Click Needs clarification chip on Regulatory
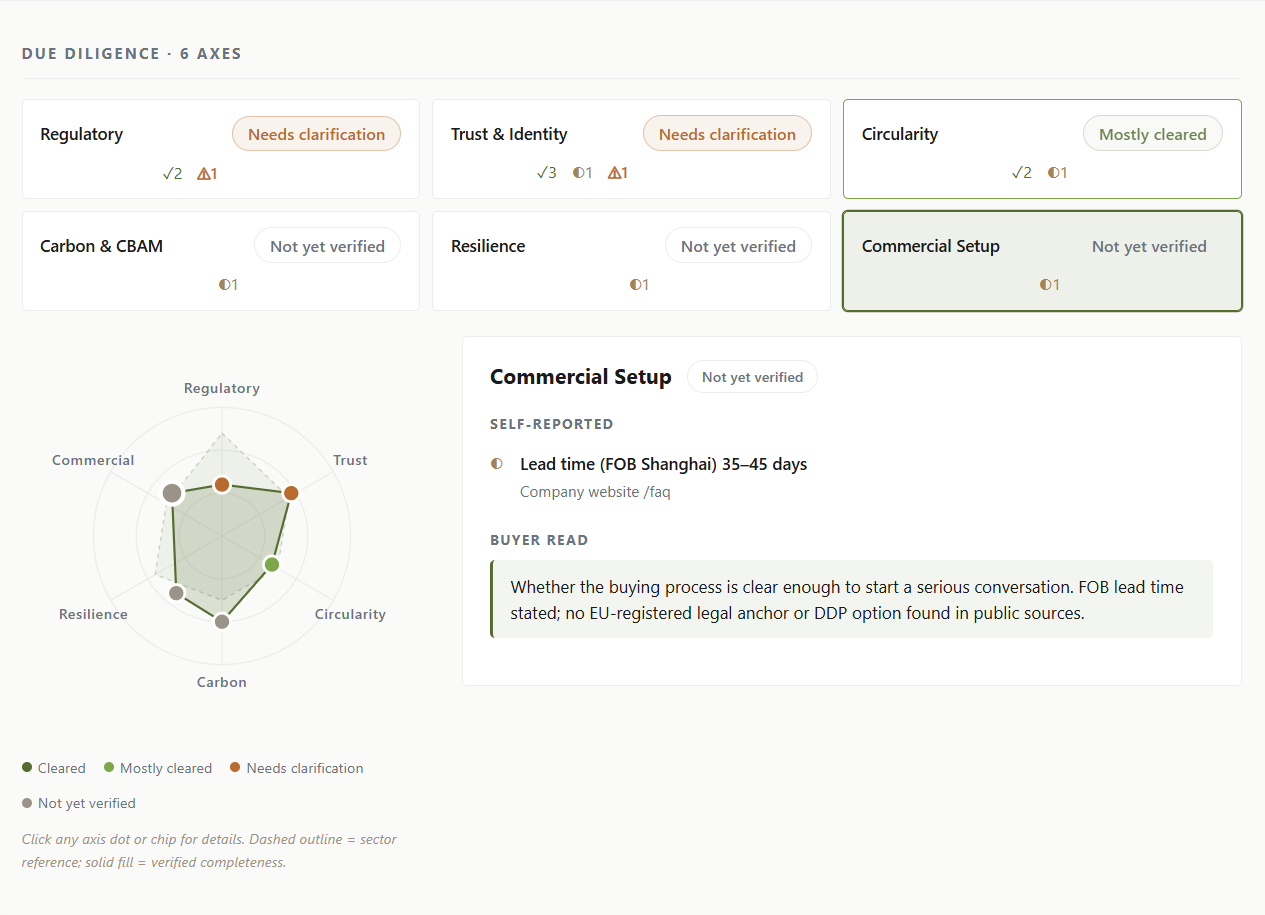The image size is (1265, 915). [x=316, y=134]
